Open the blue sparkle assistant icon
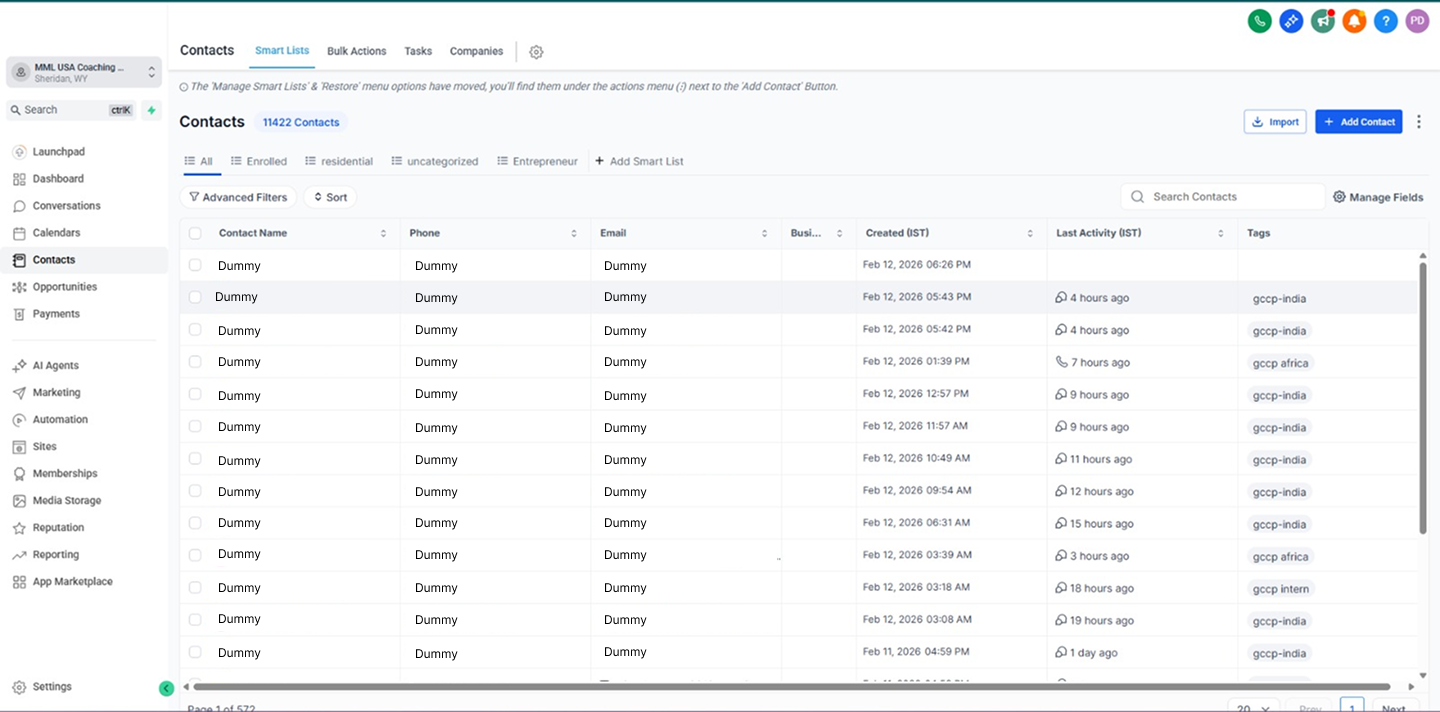1440x712 pixels. 1291,21
